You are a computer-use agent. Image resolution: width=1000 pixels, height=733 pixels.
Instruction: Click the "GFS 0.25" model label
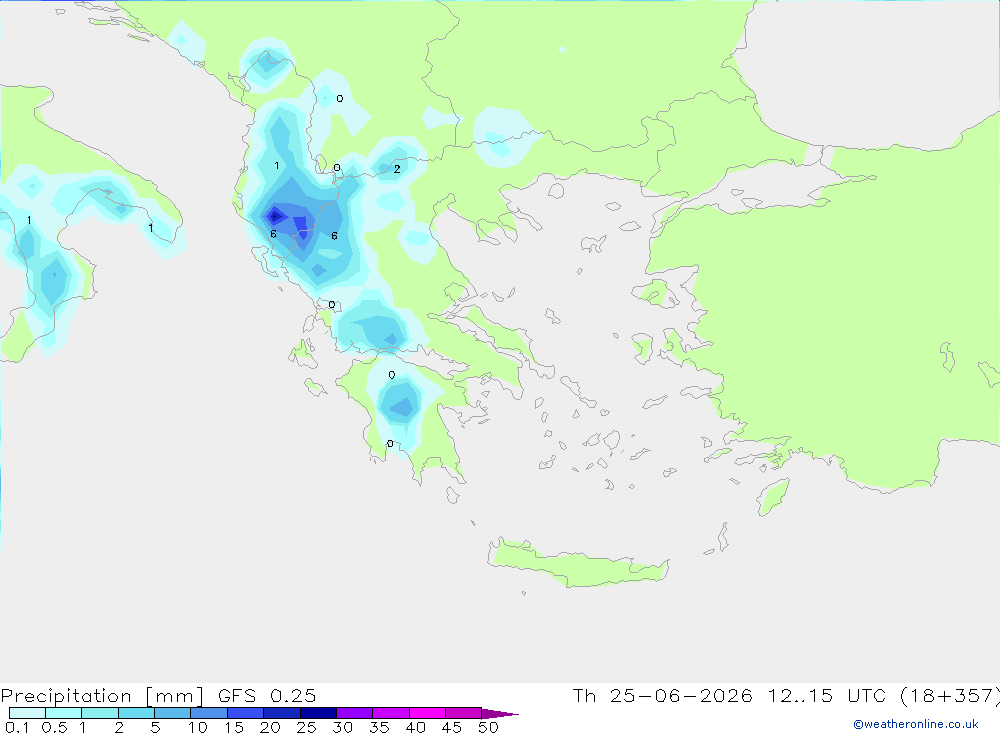pos(267,695)
